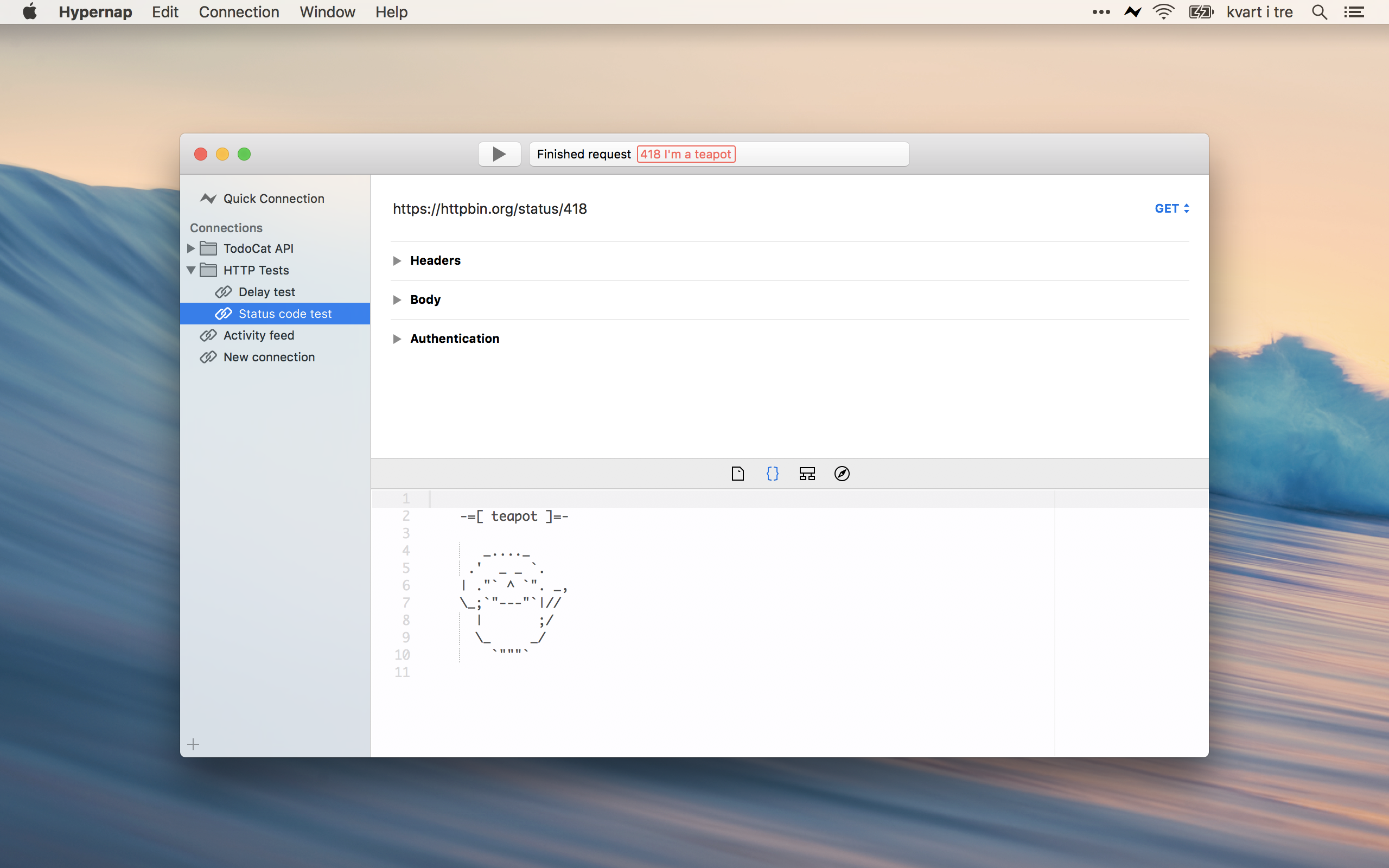The image size is (1389, 868).
Task: Open Quick Connection in sidebar
Action: (x=273, y=199)
